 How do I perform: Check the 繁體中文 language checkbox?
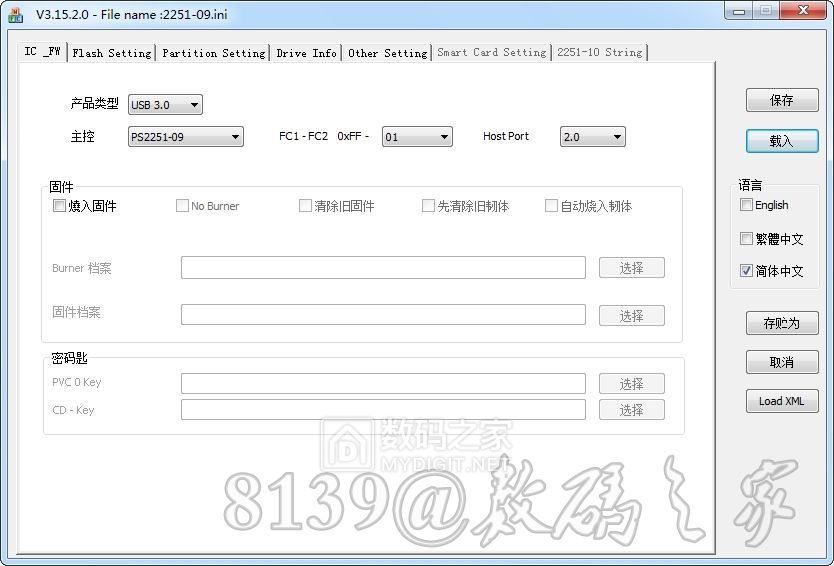746,238
